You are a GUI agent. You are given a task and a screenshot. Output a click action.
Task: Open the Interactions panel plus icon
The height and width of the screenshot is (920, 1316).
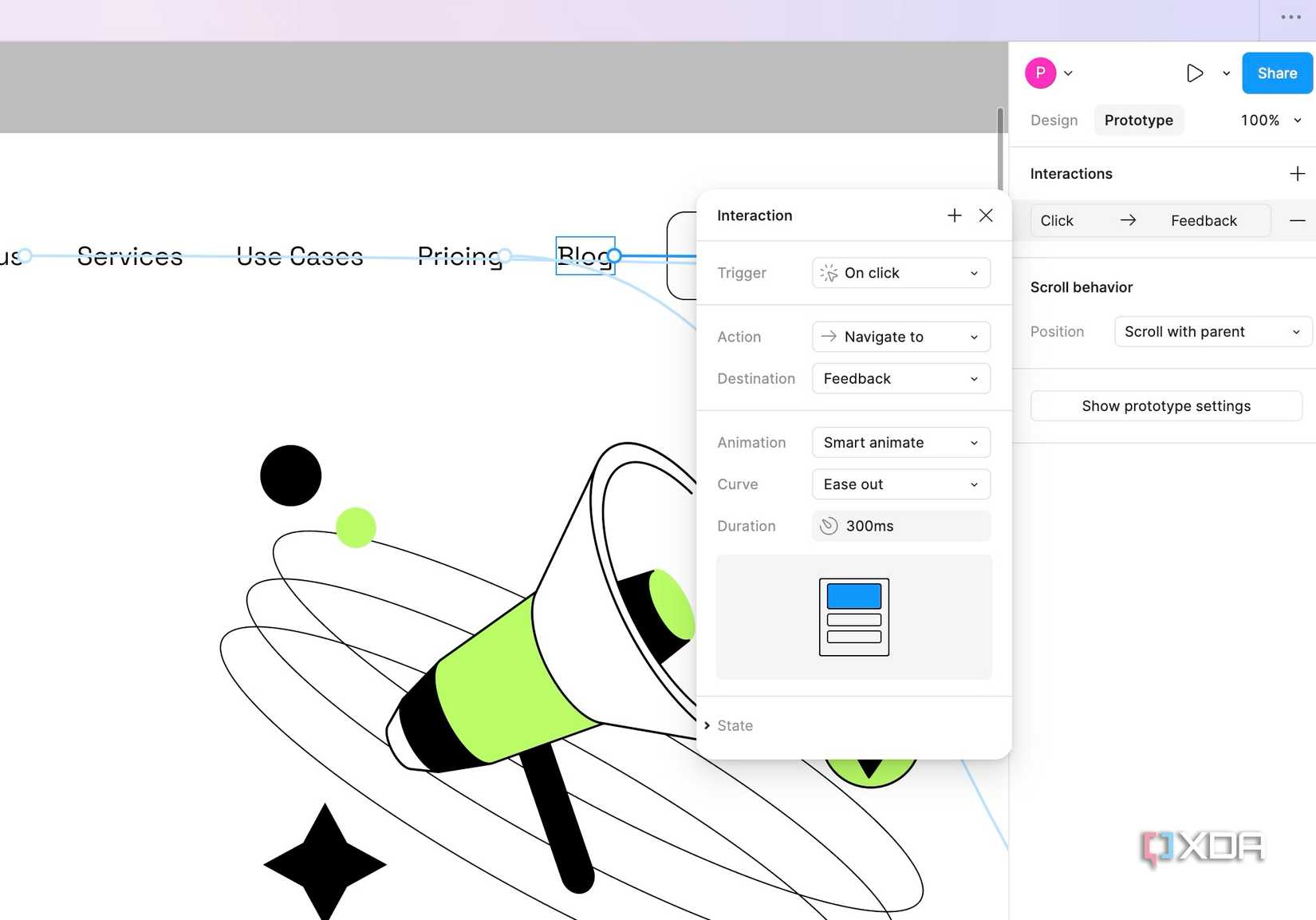click(1297, 173)
